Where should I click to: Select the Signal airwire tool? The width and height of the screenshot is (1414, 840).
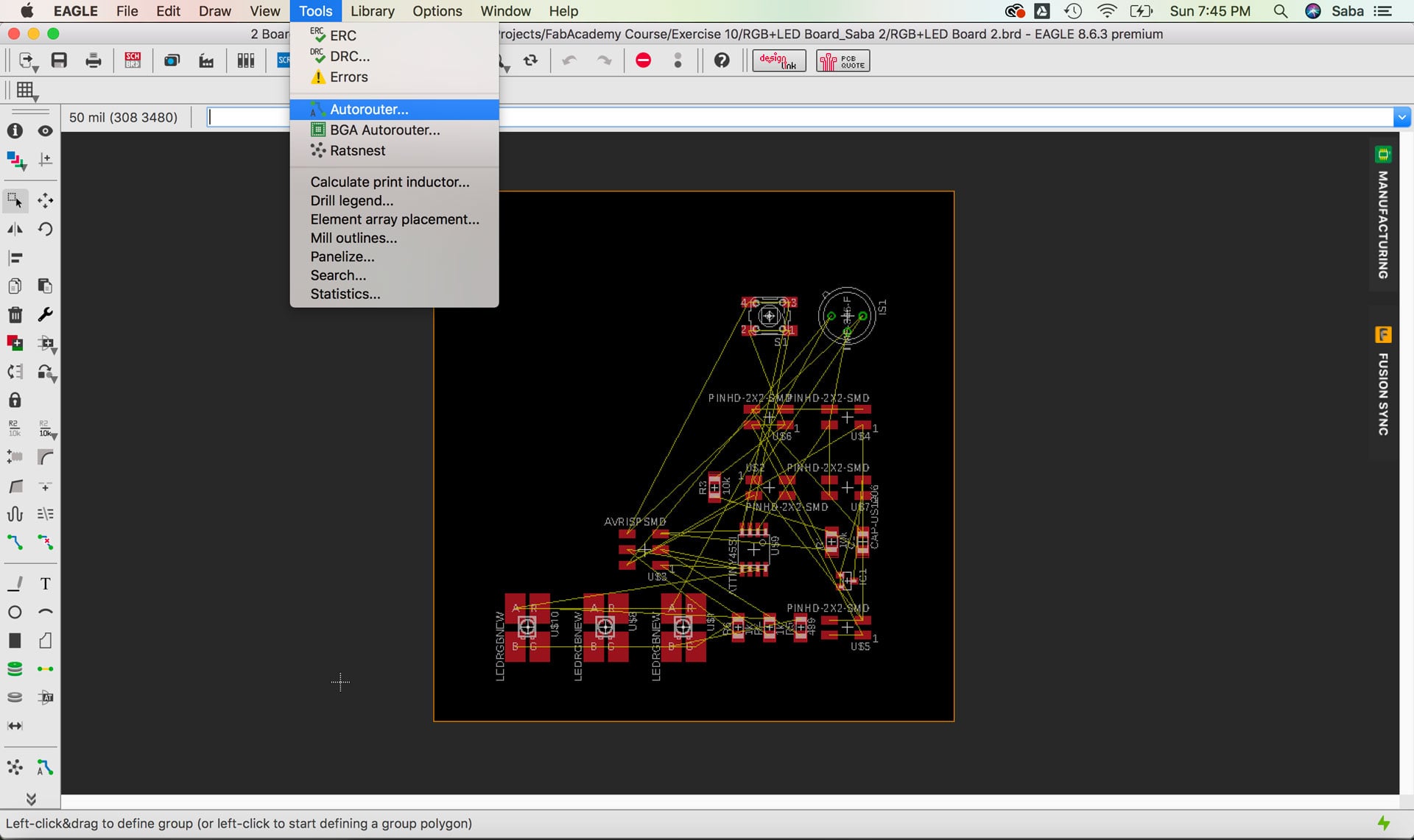(45, 669)
